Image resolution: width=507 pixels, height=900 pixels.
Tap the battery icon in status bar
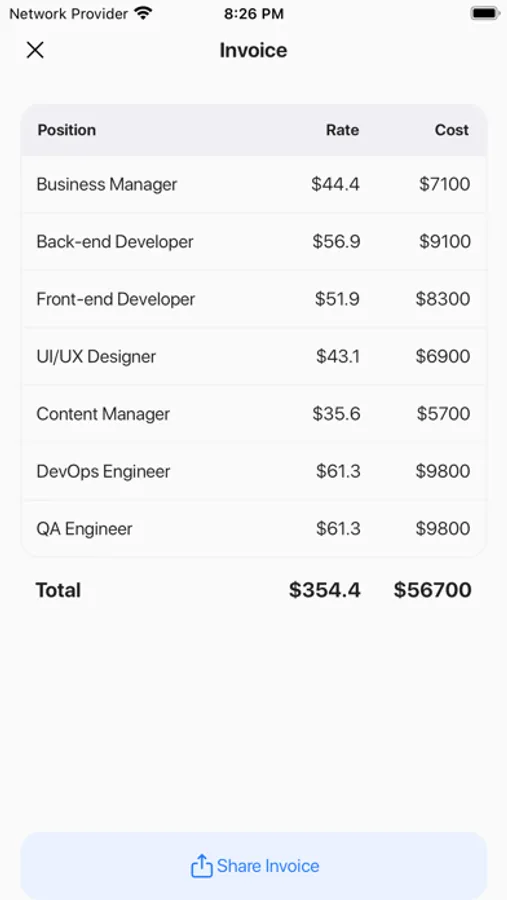pyautogui.click(x=485, y=13)
